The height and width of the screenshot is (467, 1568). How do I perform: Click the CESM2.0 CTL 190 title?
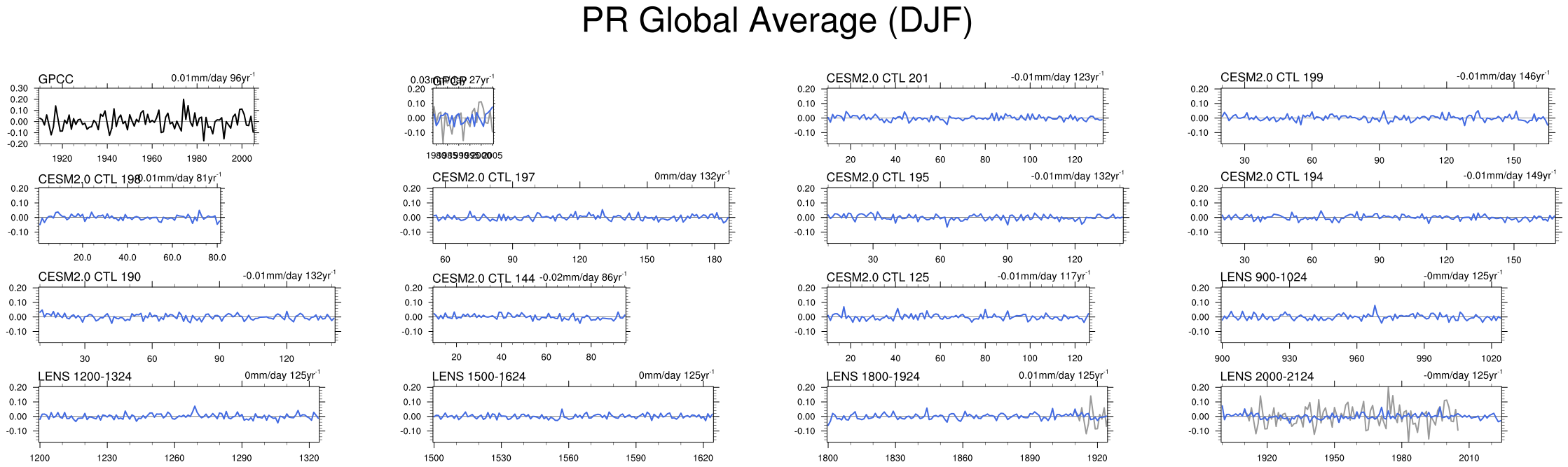coord(90,277)
